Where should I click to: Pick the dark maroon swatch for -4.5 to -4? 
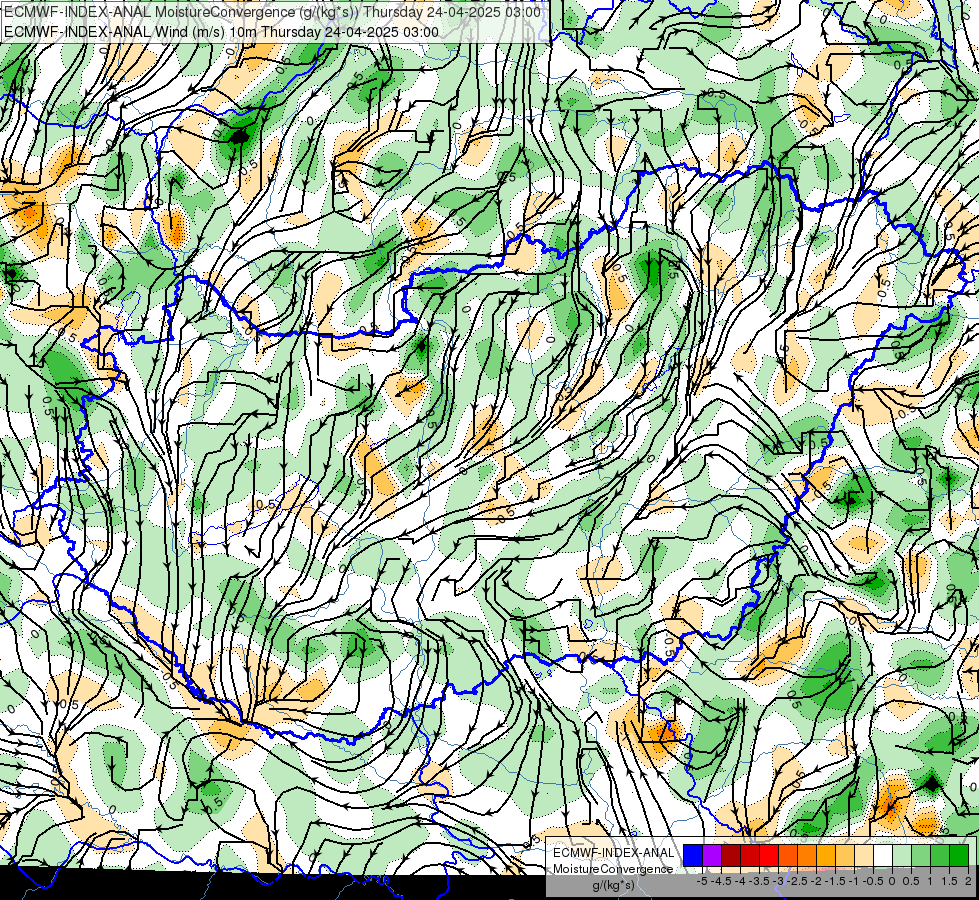[x=731, y=855]
